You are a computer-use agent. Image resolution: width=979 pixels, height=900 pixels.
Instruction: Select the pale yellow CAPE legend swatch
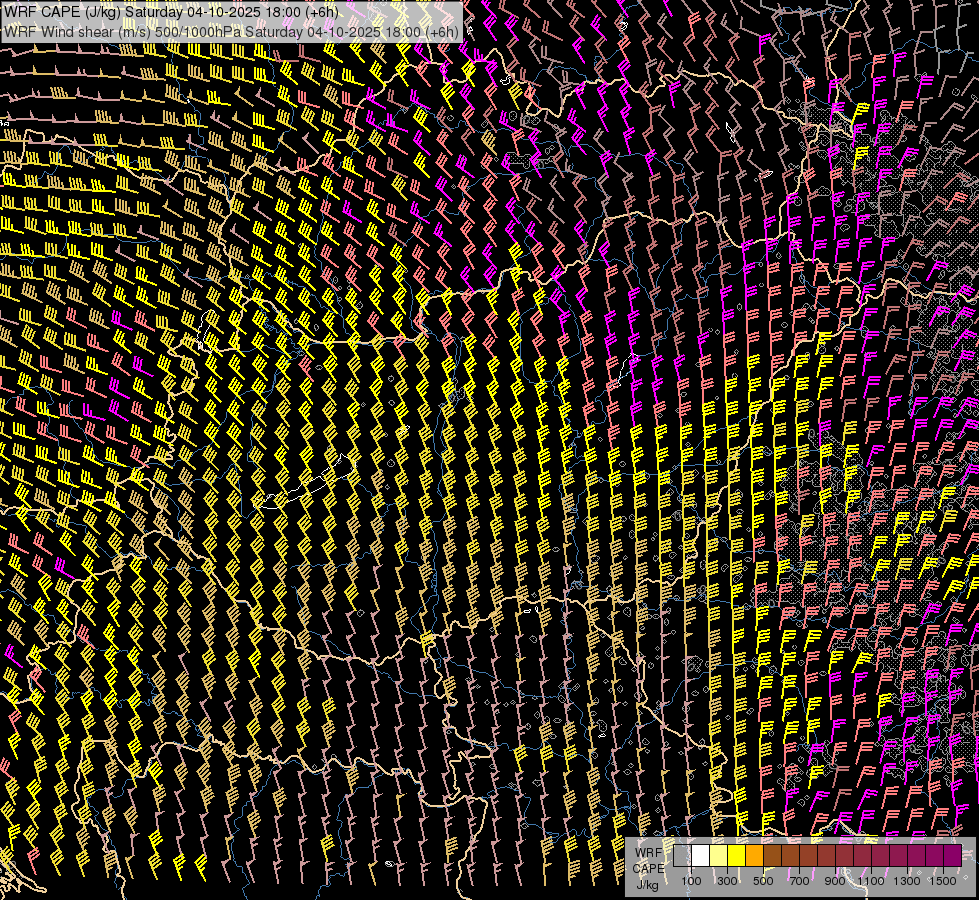pyautogui.click(x=719, y=855)
